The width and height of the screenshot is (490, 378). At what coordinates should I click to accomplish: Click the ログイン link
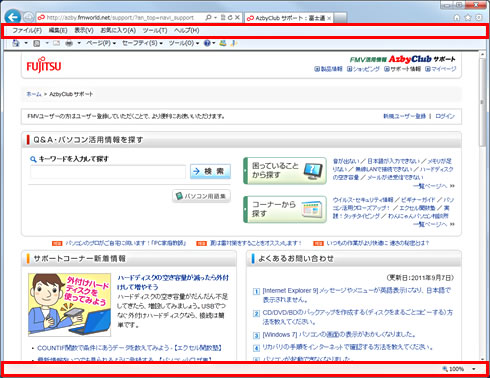[445, 116]
